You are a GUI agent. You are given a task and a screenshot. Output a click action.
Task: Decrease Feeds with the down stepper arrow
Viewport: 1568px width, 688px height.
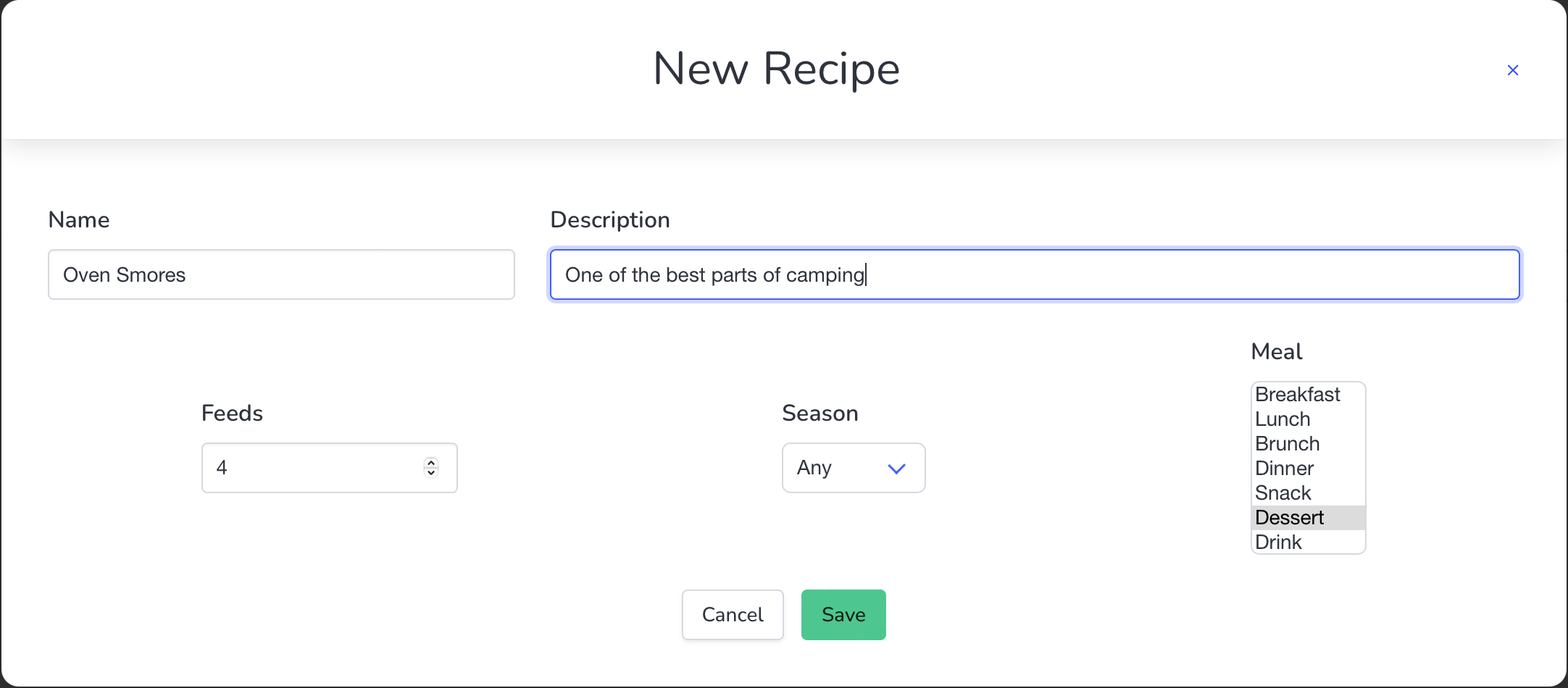tap(431, 474)
